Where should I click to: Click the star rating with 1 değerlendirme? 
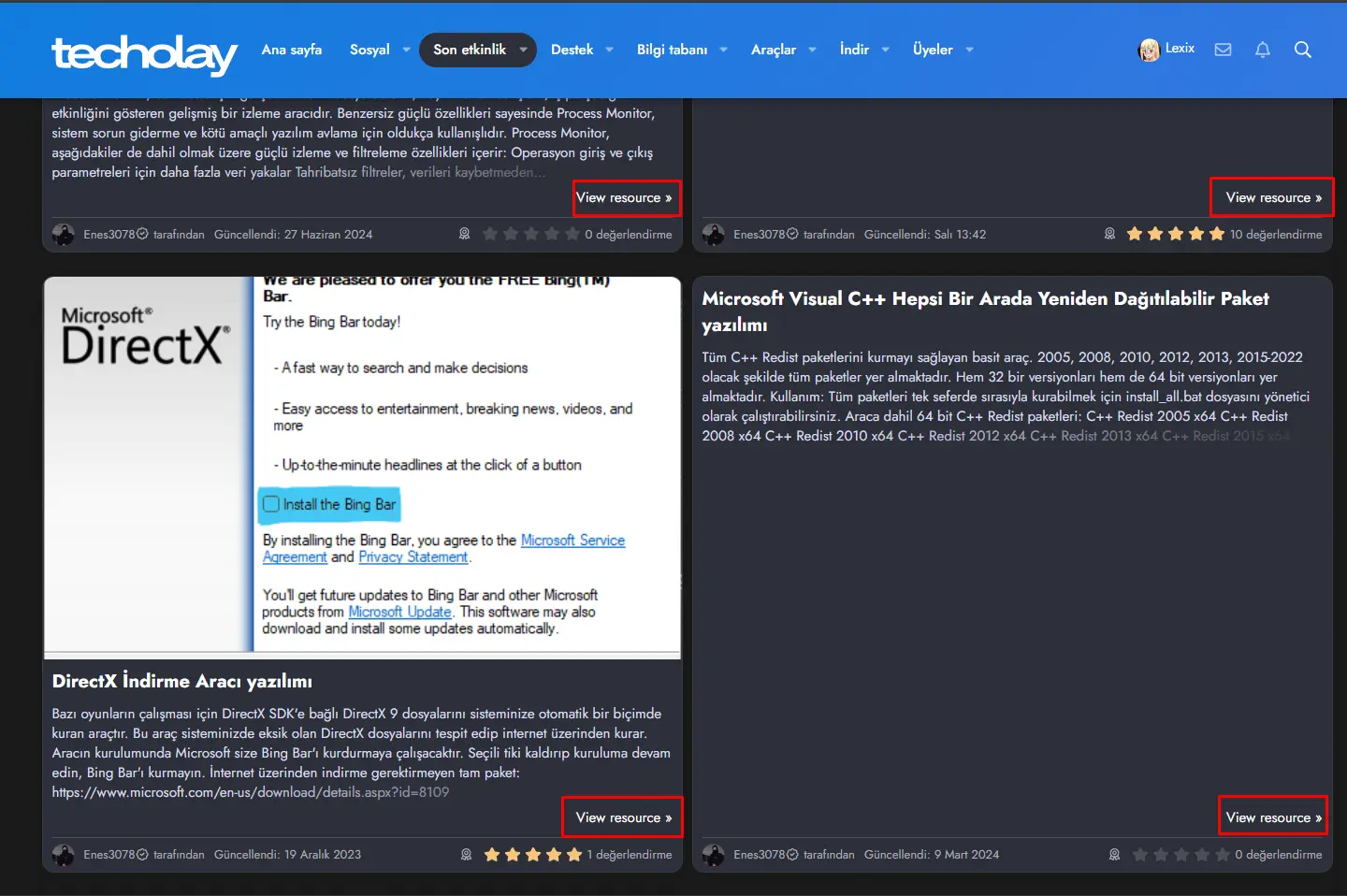point(532,854)
